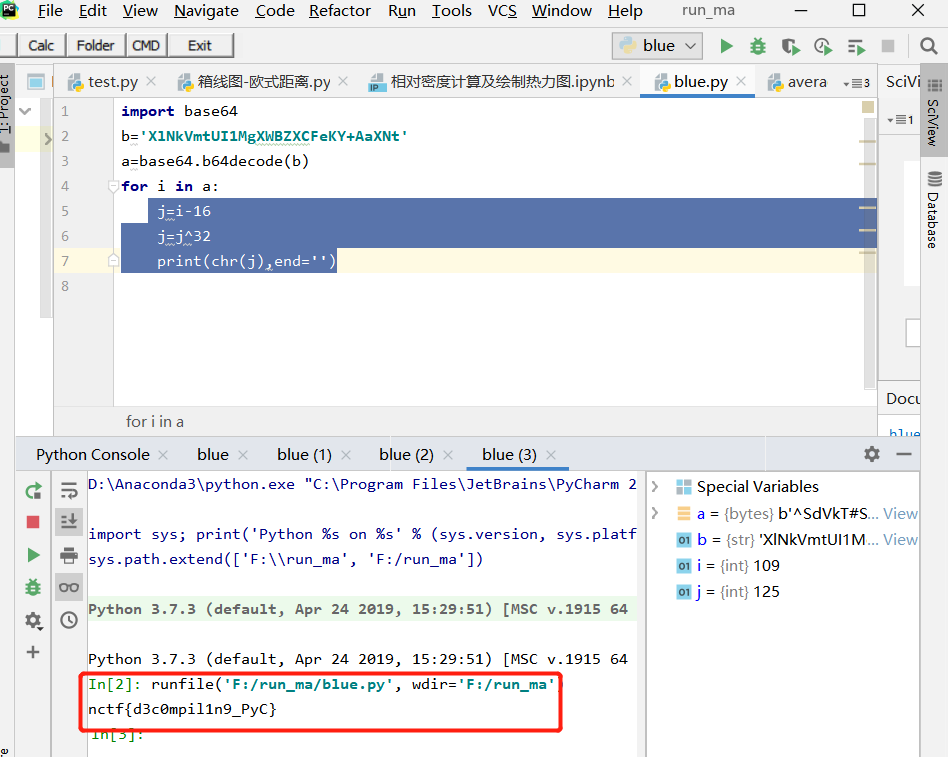Open the Window menu

[x=562, y=11]
